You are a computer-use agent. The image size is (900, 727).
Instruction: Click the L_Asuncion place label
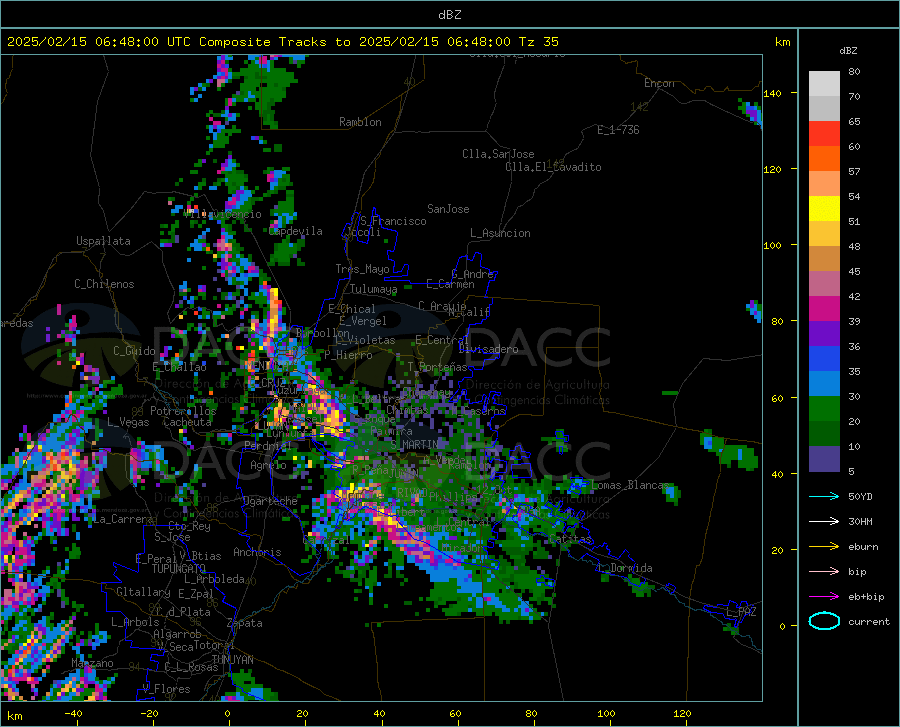(500, 233)
